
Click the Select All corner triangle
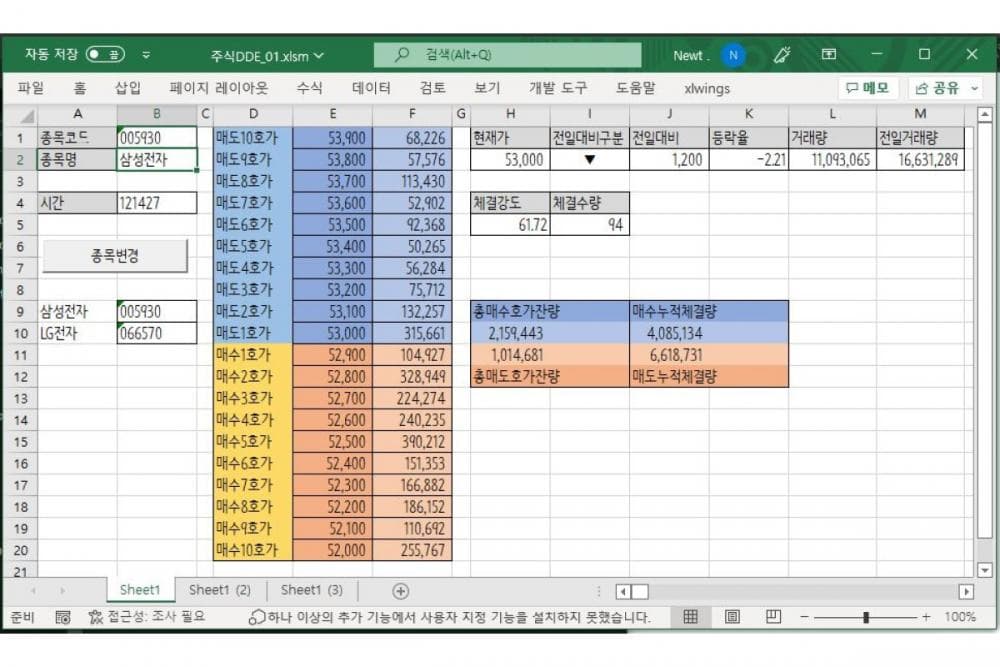26,115
